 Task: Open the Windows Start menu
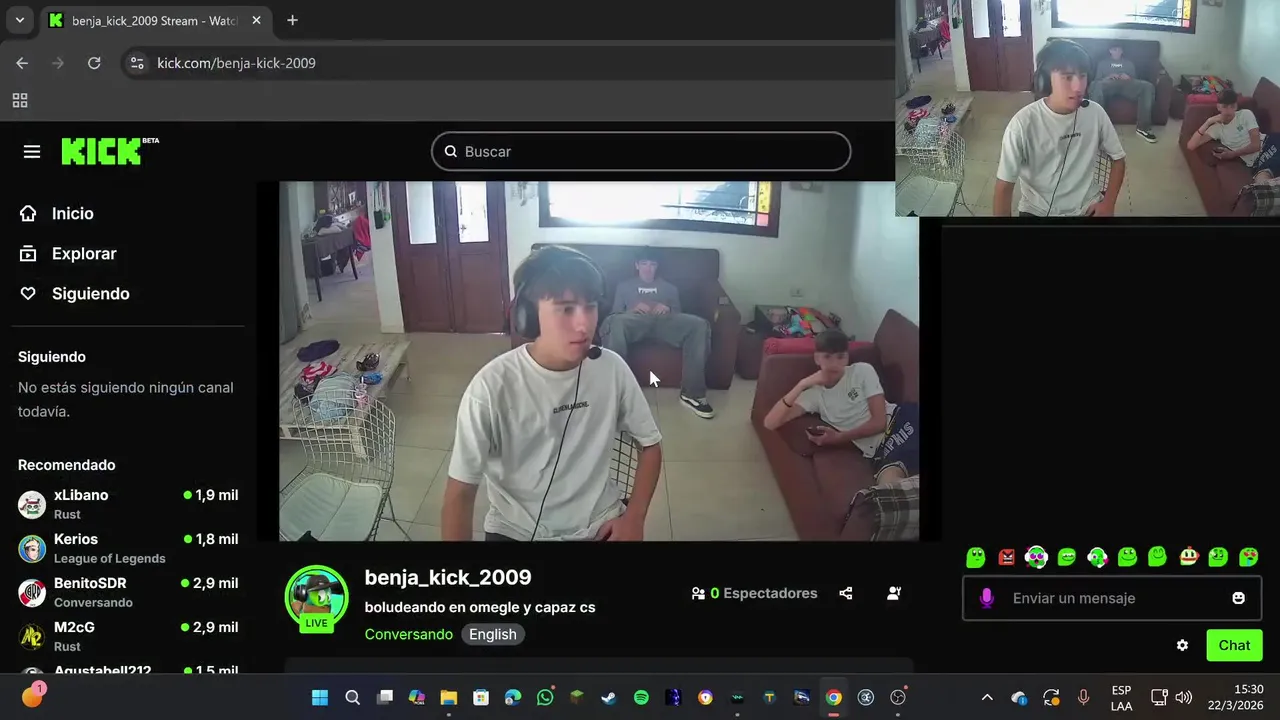click(x=320, y=698)
